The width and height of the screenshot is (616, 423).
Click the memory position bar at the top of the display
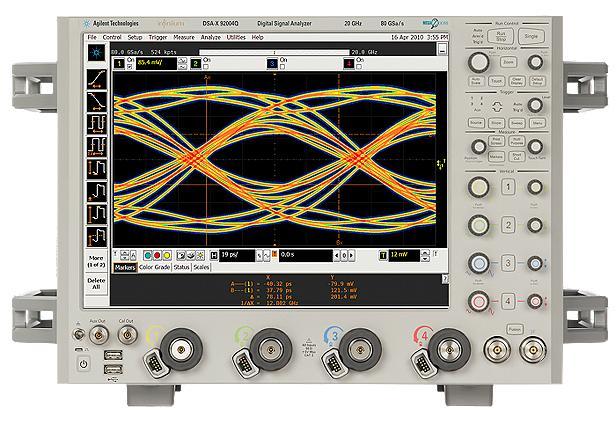click(x=274, y=52)
